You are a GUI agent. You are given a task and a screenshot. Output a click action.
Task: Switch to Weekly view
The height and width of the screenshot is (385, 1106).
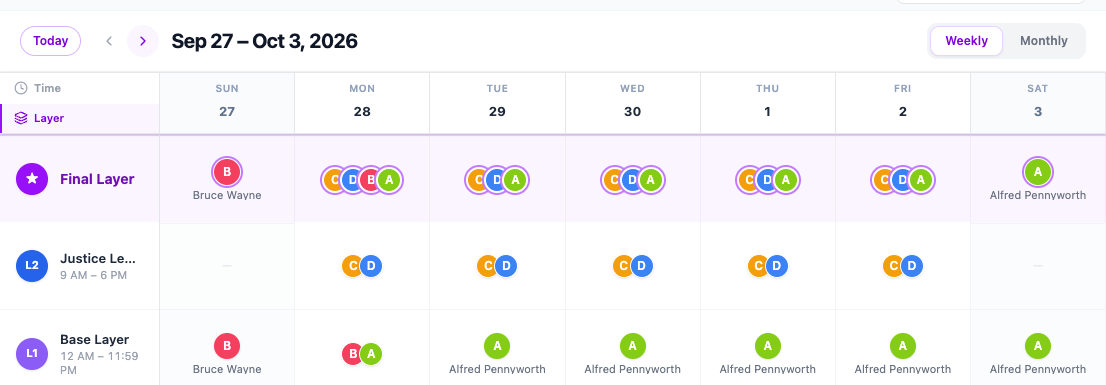pyautogui.click(x=966, y=41)
